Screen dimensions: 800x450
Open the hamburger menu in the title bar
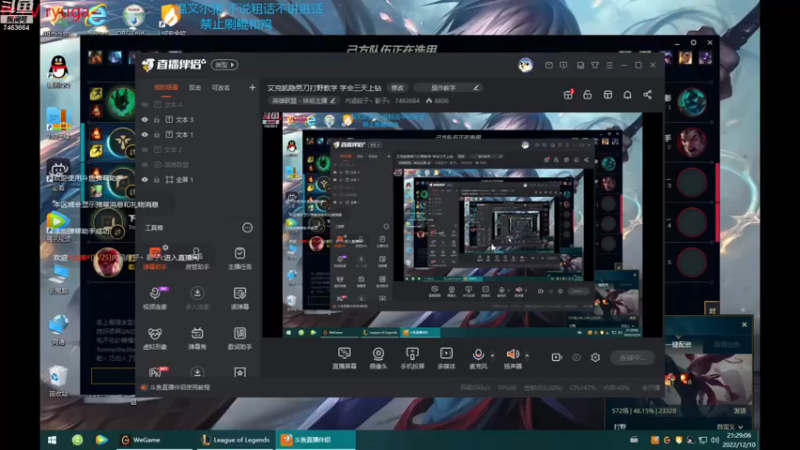609,65
